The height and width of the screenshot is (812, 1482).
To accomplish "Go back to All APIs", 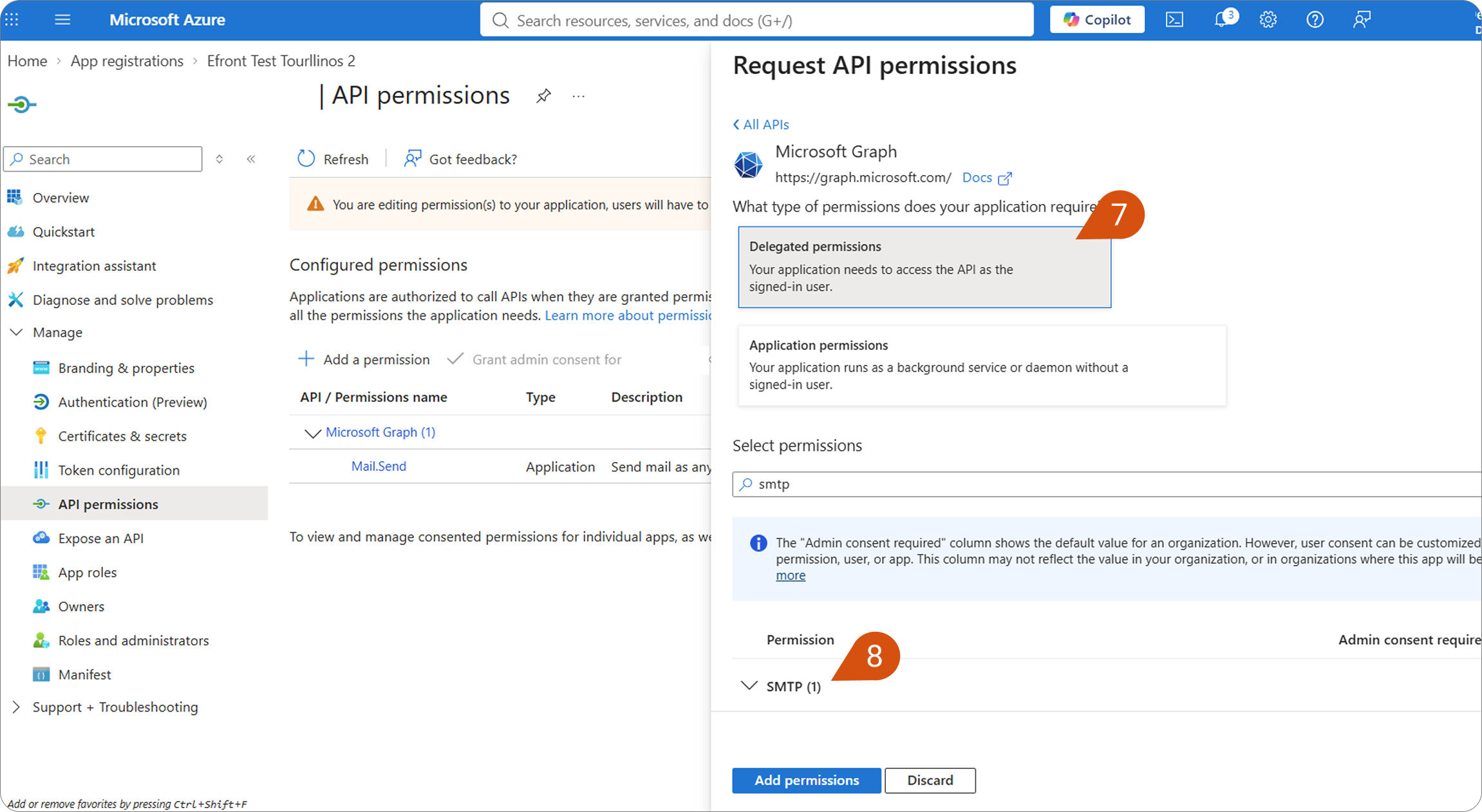I will pyautogui.click(x=760, y=124).
